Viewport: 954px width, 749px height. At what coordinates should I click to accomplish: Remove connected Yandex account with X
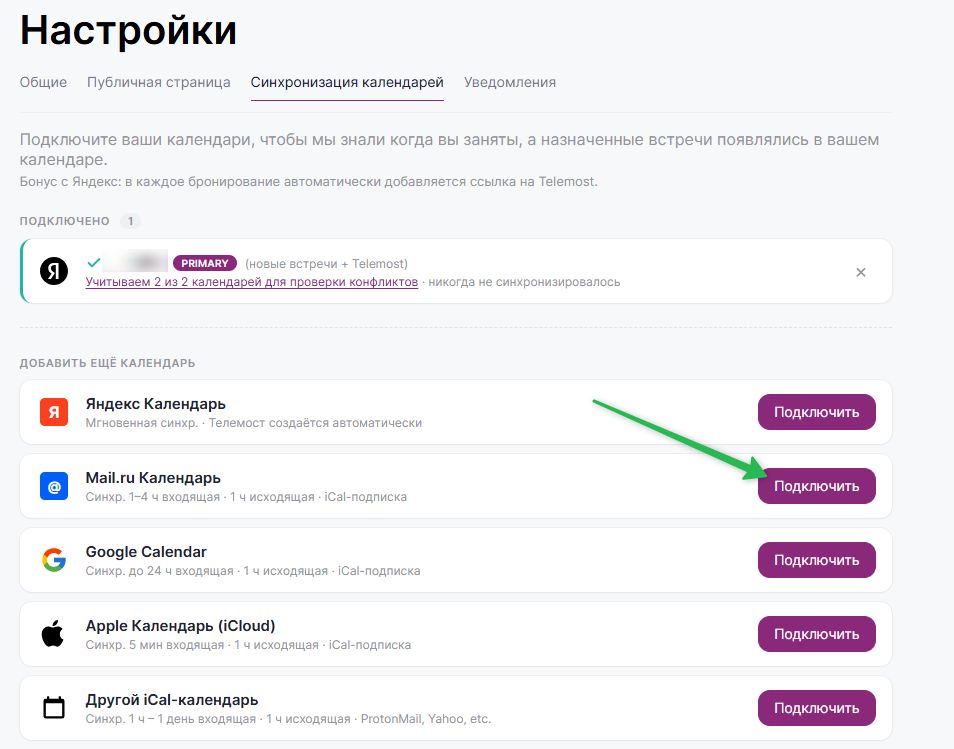[x=860, y=272]
